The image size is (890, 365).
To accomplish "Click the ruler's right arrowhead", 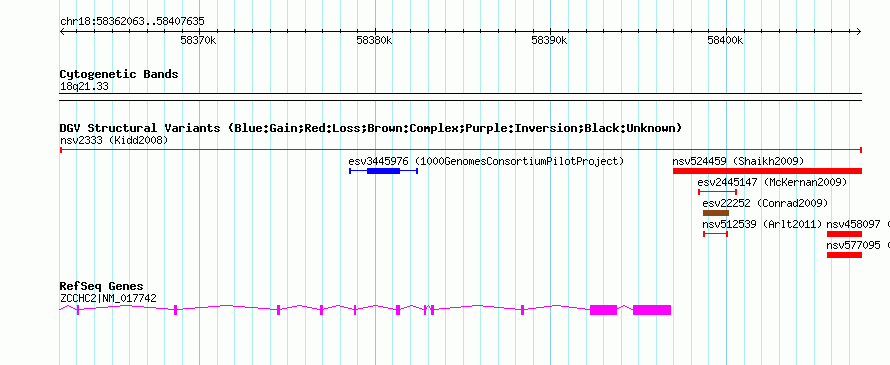I will coord(859,32).
